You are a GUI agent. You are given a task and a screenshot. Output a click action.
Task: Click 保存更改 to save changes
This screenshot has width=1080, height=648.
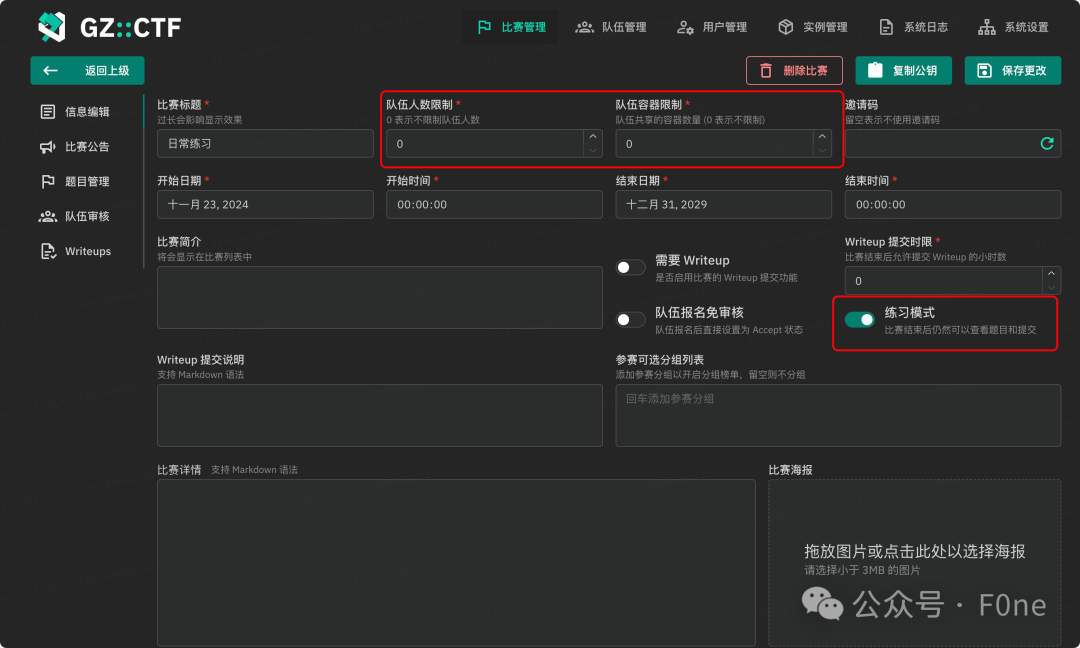(1012, 70)
